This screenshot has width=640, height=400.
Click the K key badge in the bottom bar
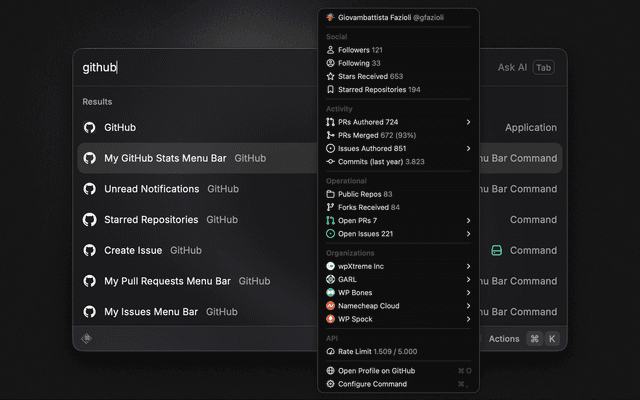(552, 339)
